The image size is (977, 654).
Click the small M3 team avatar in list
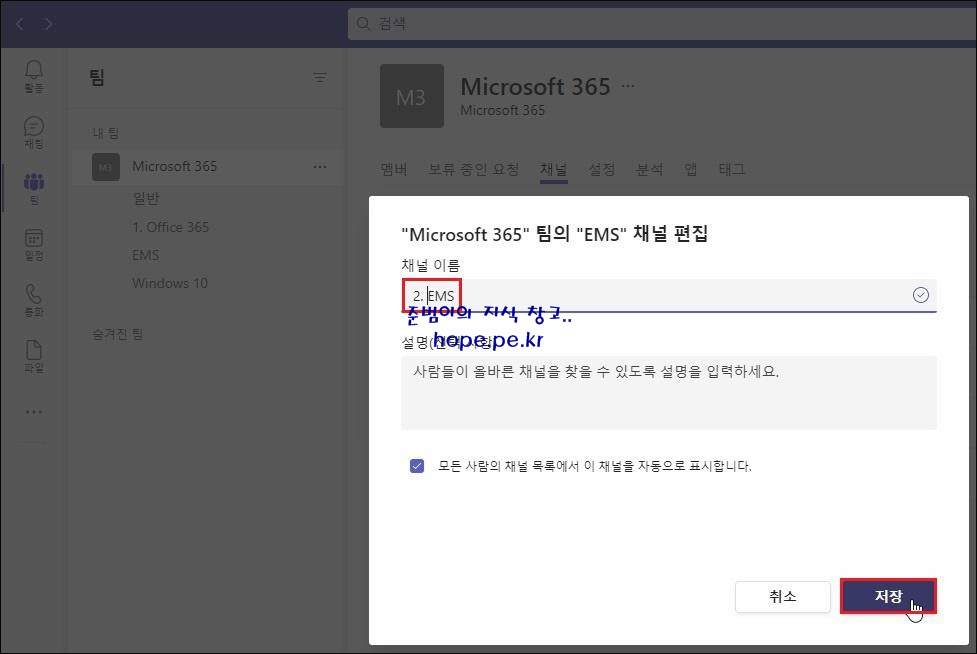click(x=106, y=167)
